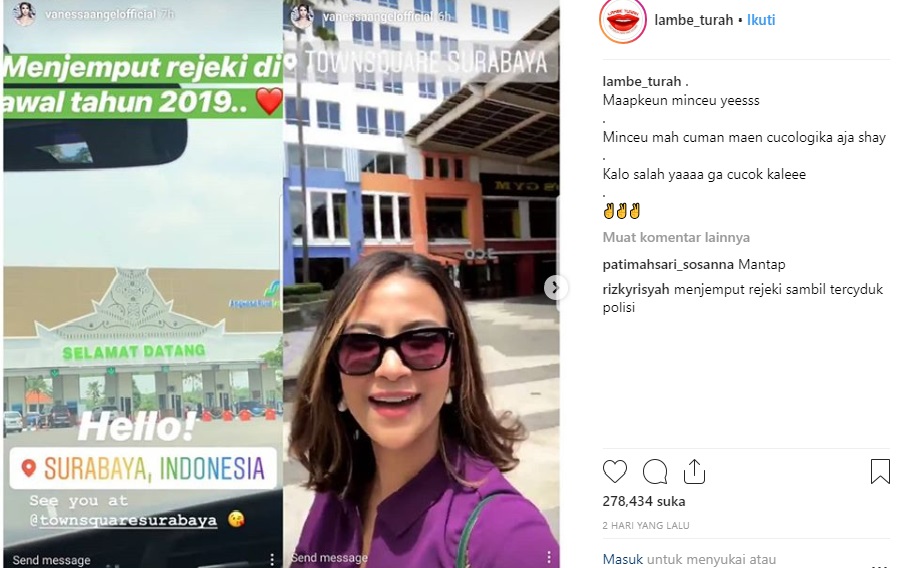The width and height of the screenshot is (912, 568).
Task: Open patimahsari_sosanna commenter profile
Action: pos(668,265)
